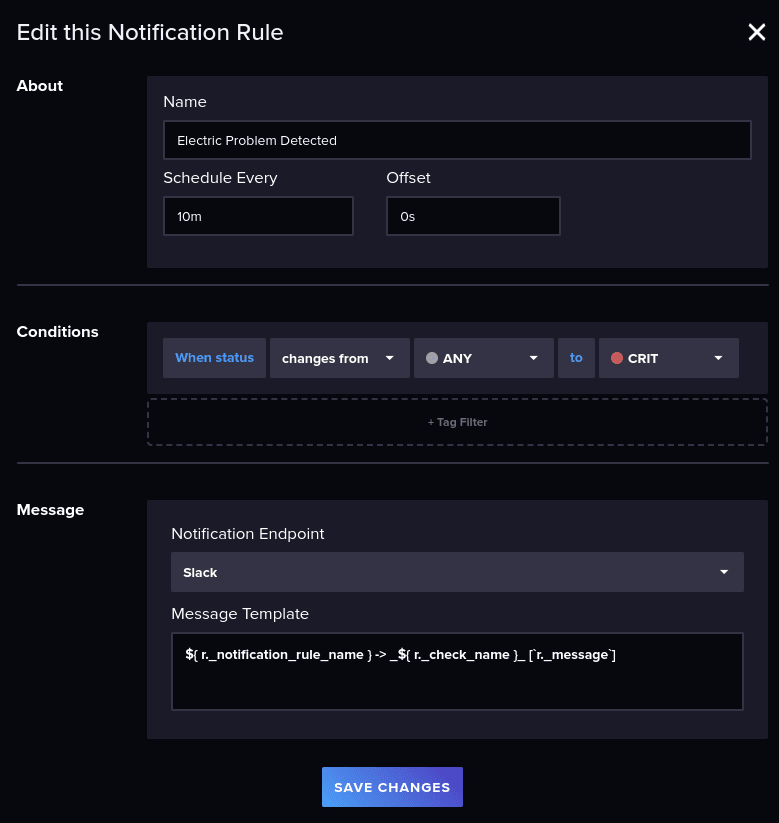Open the Notification Endpoint dropdown showing Slack
The height and width of the screenshot is (823, 779).
(457, 571)
